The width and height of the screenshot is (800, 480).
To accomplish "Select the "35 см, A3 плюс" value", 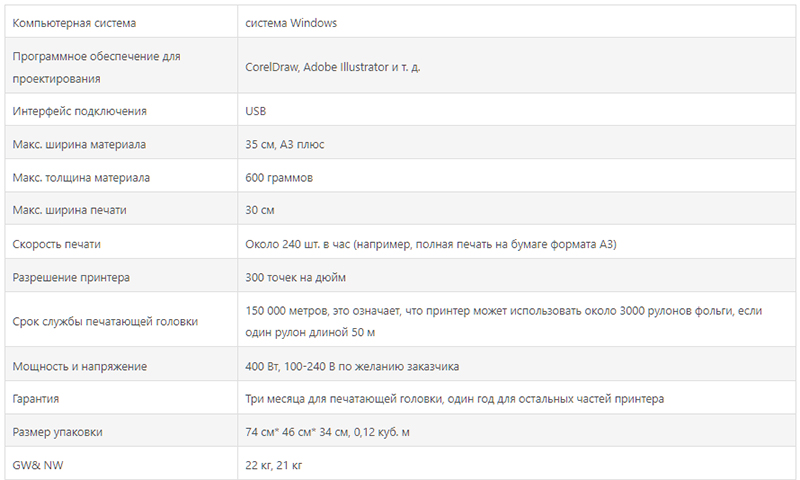I will point(285,144).
